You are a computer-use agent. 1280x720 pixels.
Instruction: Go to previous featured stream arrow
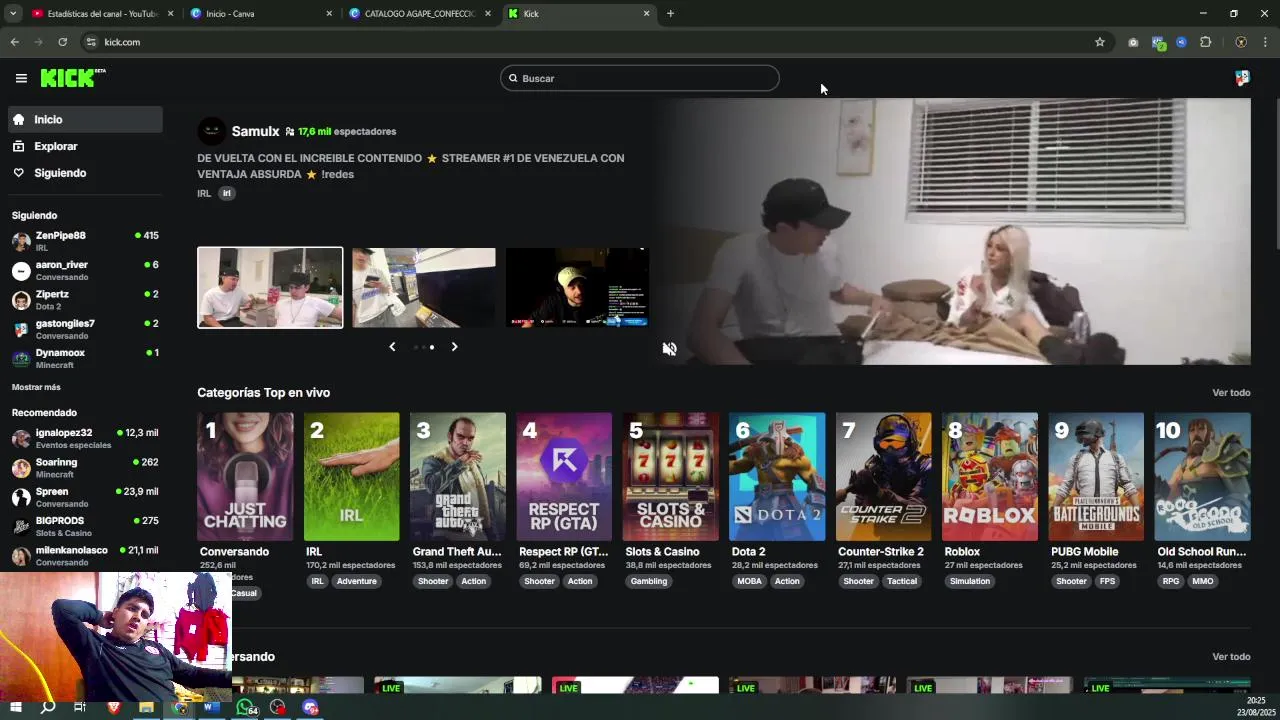coord(392,347)
